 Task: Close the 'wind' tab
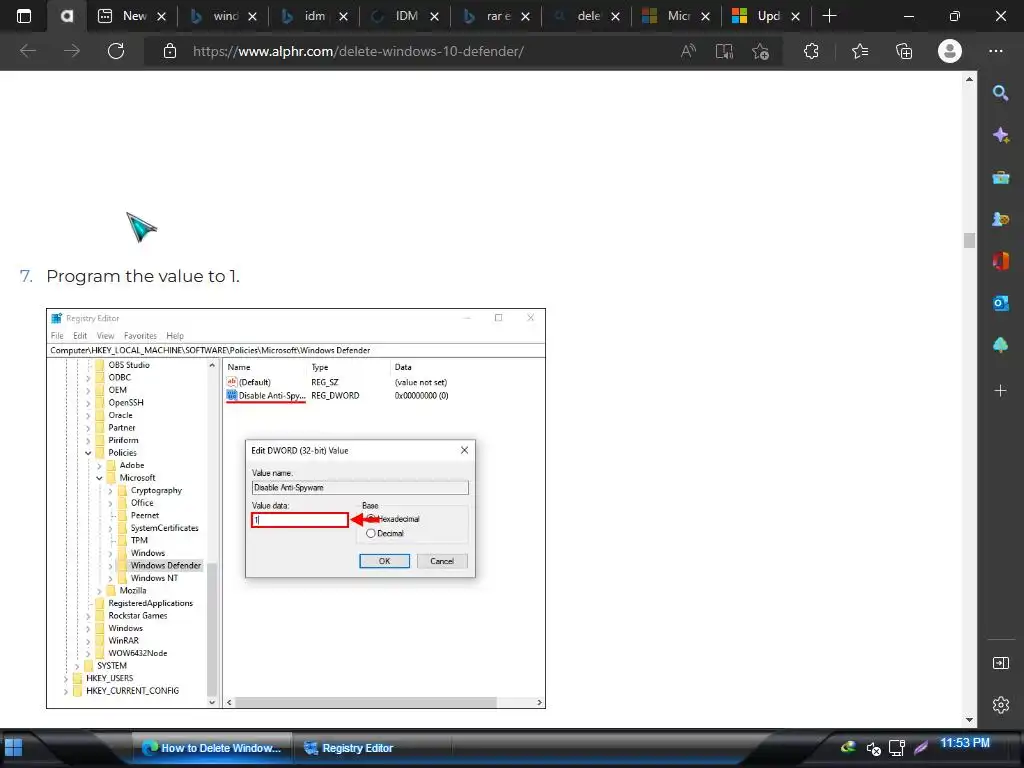(252, 16)
